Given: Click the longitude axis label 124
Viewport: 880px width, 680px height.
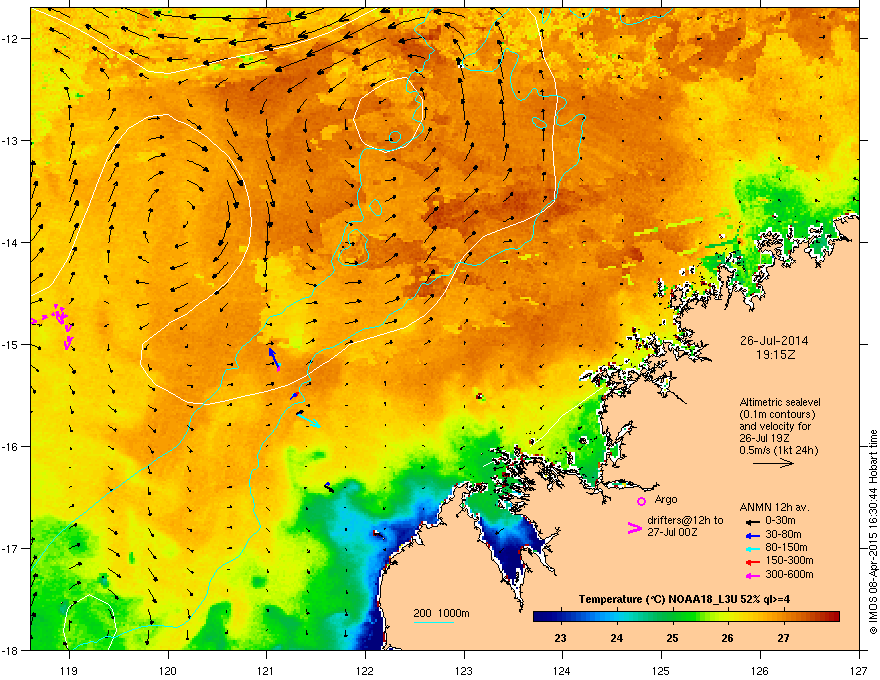Looking at the screenshot, I should 562,670.
